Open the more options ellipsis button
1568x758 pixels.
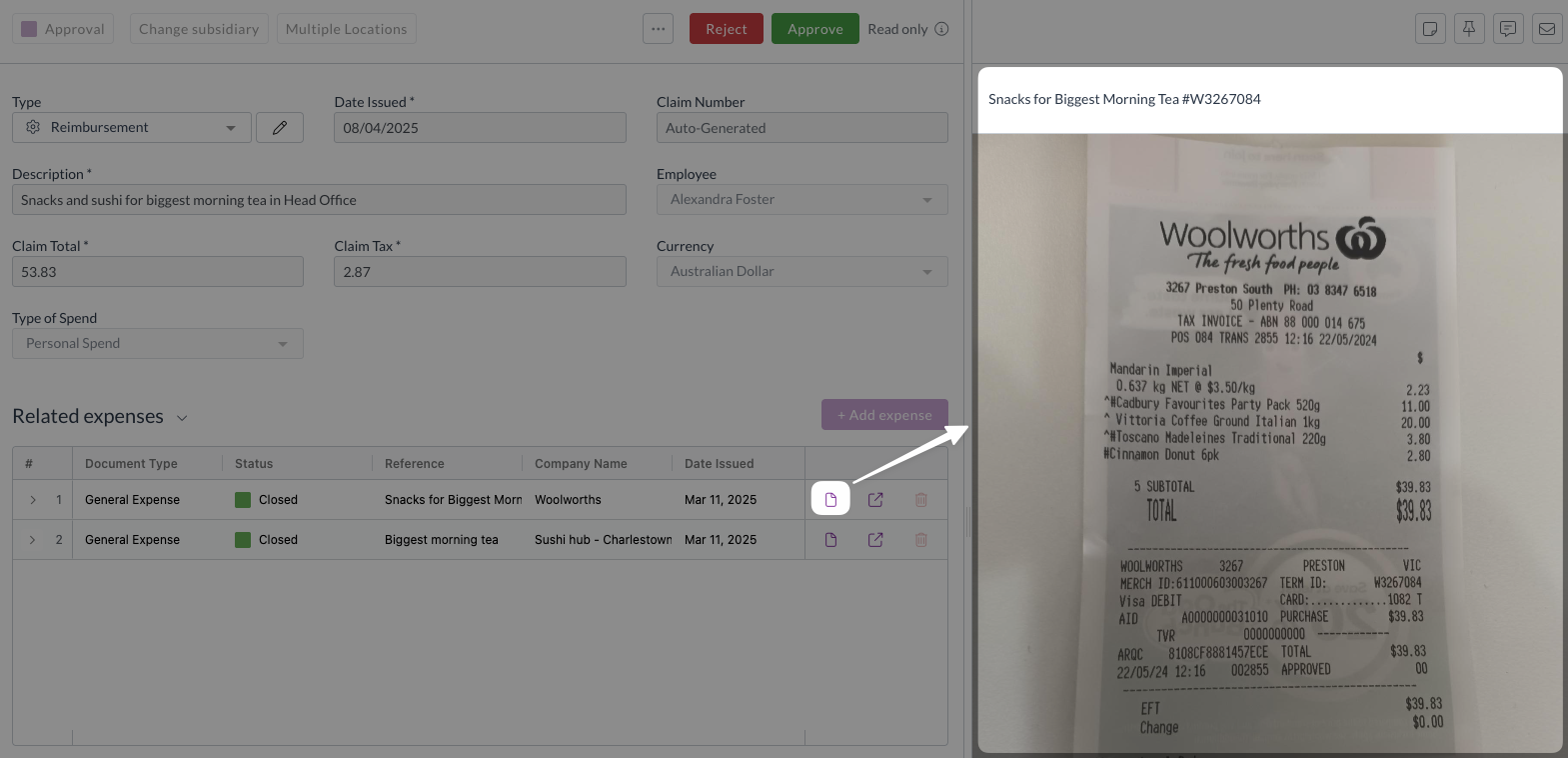coord(658,29)
